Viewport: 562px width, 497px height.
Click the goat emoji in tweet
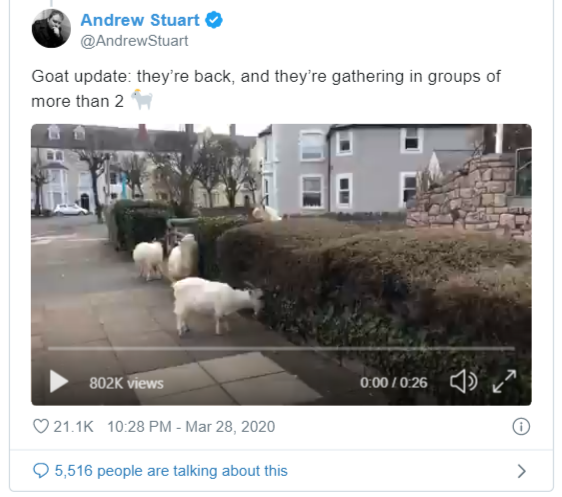[142, 99]
